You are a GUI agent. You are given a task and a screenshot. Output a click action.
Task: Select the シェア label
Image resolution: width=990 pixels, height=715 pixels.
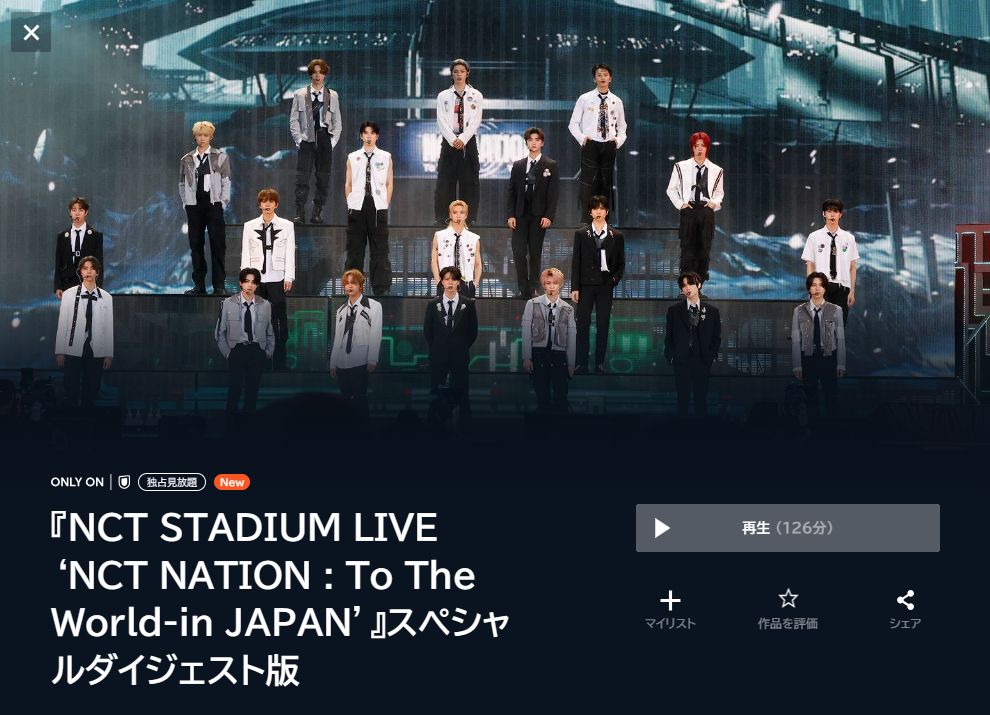point(905,623)
